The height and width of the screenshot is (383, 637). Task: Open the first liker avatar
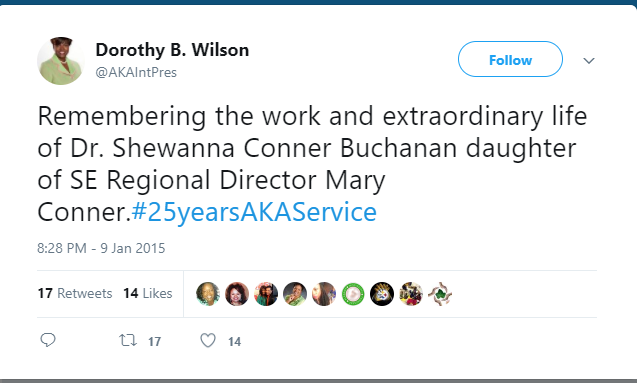[x=208, y=294]
